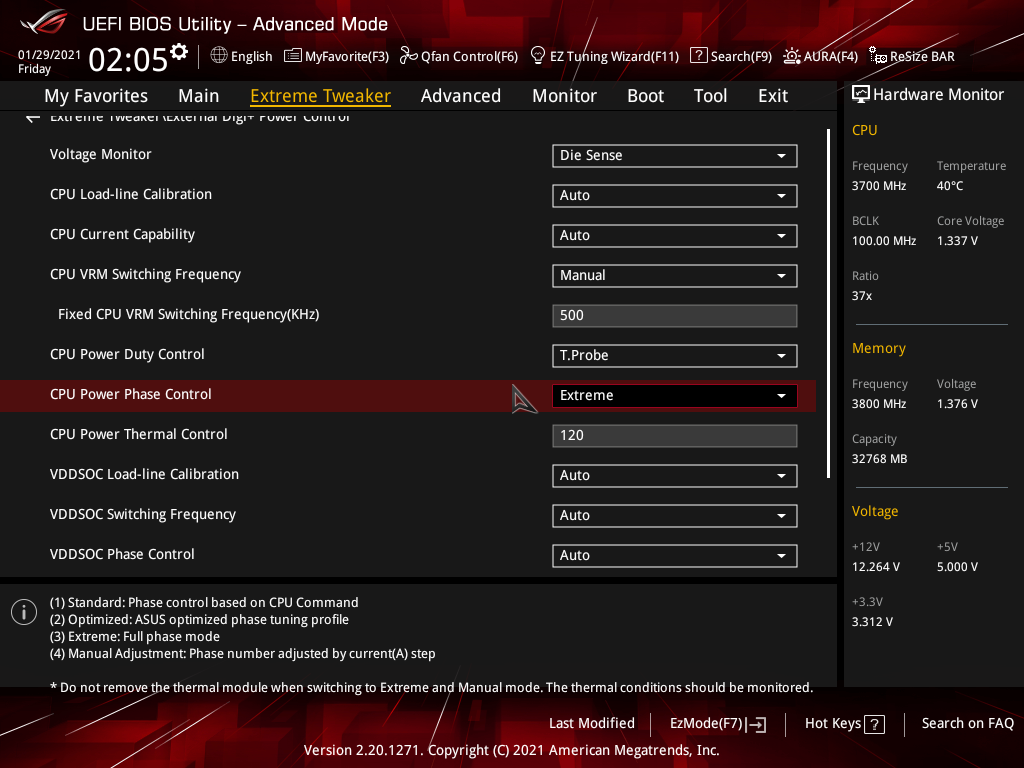Click the ROG logo icon
This screenshot has width=1024, height=768.
(44, 22)
